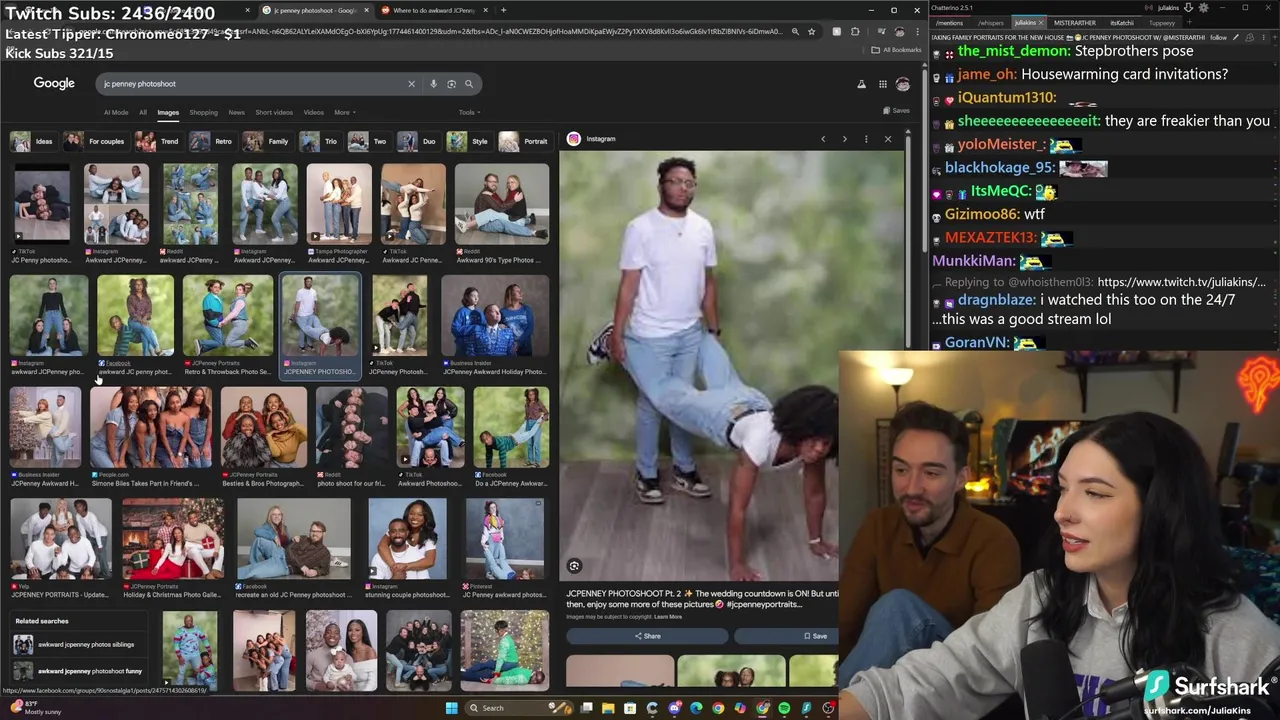The width and height of the screenshot is (1280, 720).
Task: Go to the next image in preview panel
Action: (x=845, y=139)
